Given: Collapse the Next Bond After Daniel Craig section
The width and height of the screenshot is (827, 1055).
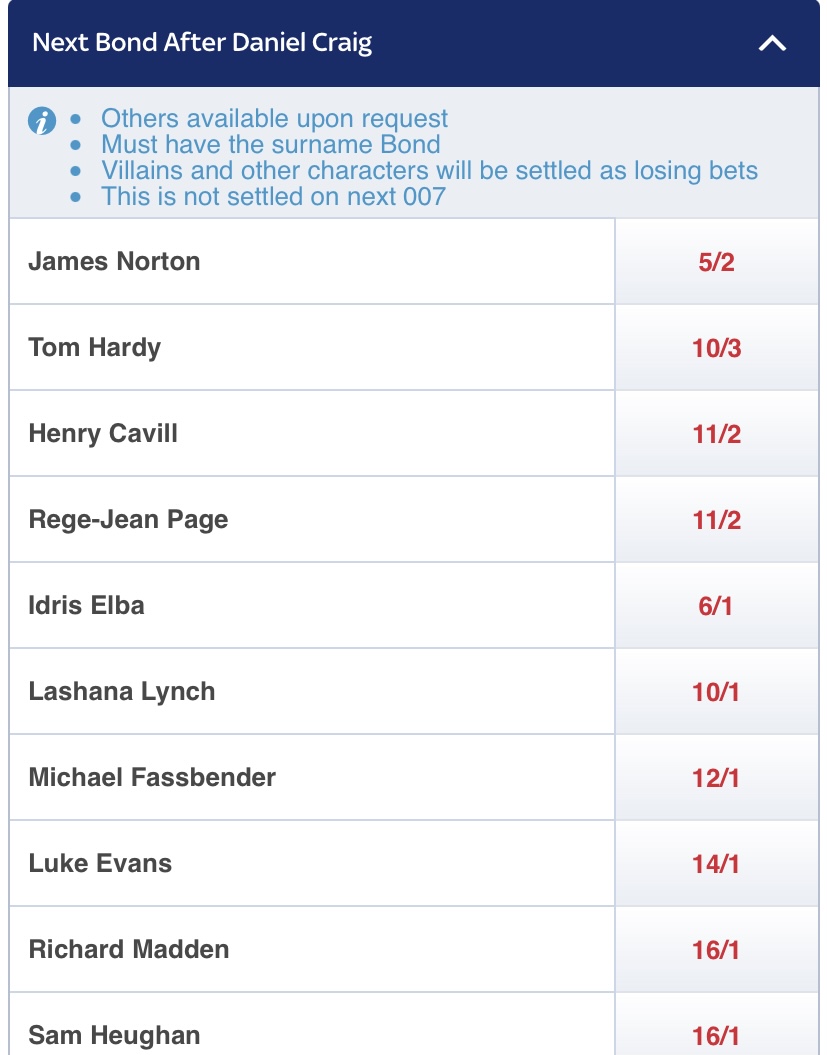Looking at the screenshot, I should point(772,44).
